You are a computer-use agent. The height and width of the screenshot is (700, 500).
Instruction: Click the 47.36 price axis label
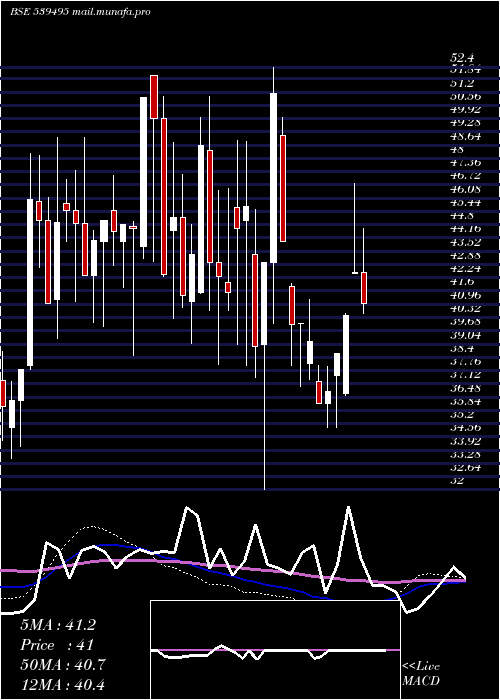466,162
